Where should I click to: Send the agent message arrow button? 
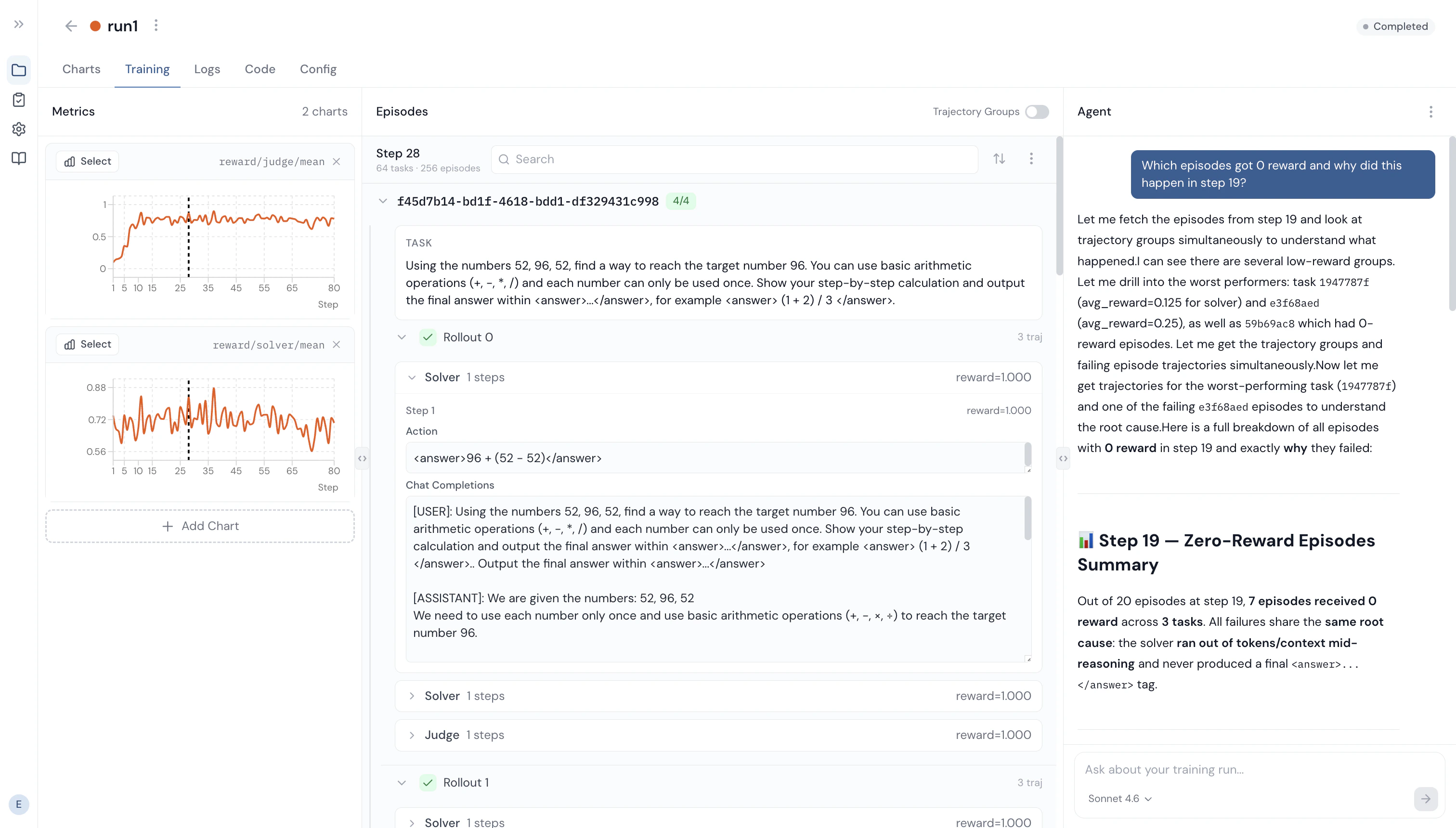(1425, 799)
